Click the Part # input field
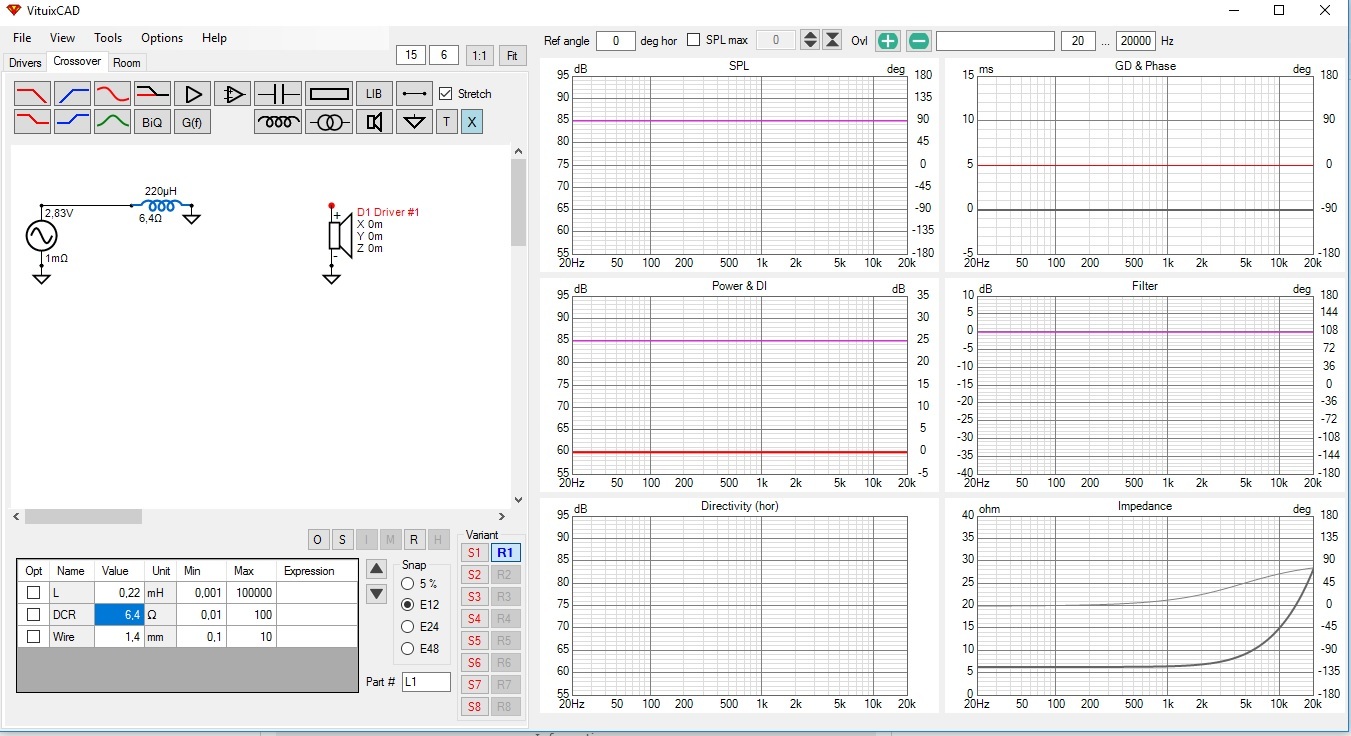The height and width of the screenshot is (736, 1351). point(426,682)
